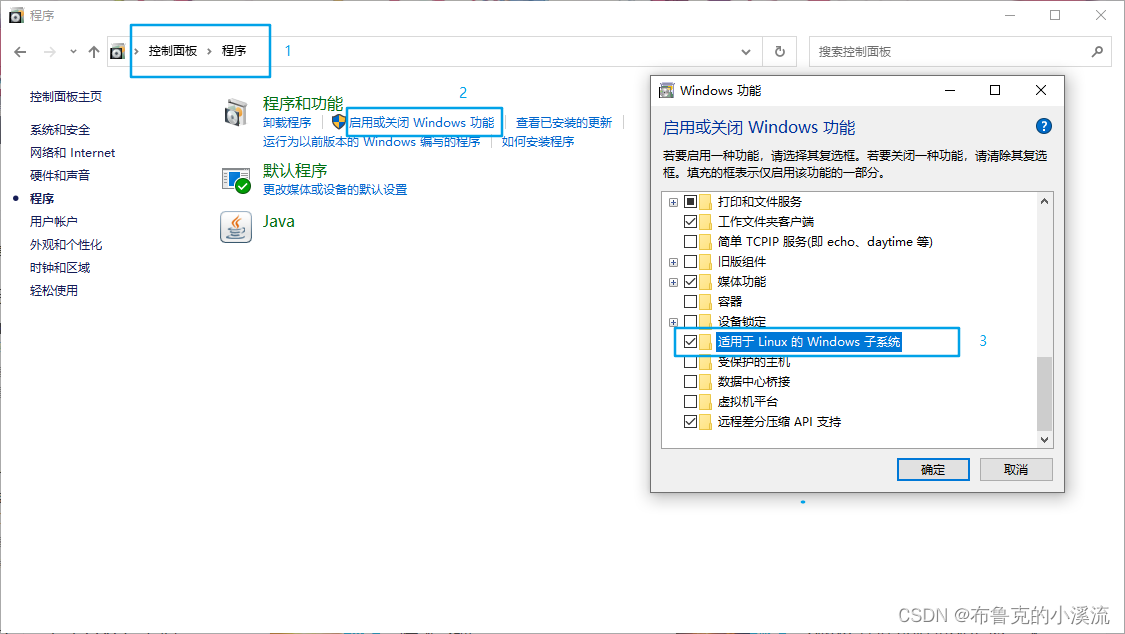The image size is (1125, 634).
Task: Check the 容器 feature checkbox
Action: (690, 301)
